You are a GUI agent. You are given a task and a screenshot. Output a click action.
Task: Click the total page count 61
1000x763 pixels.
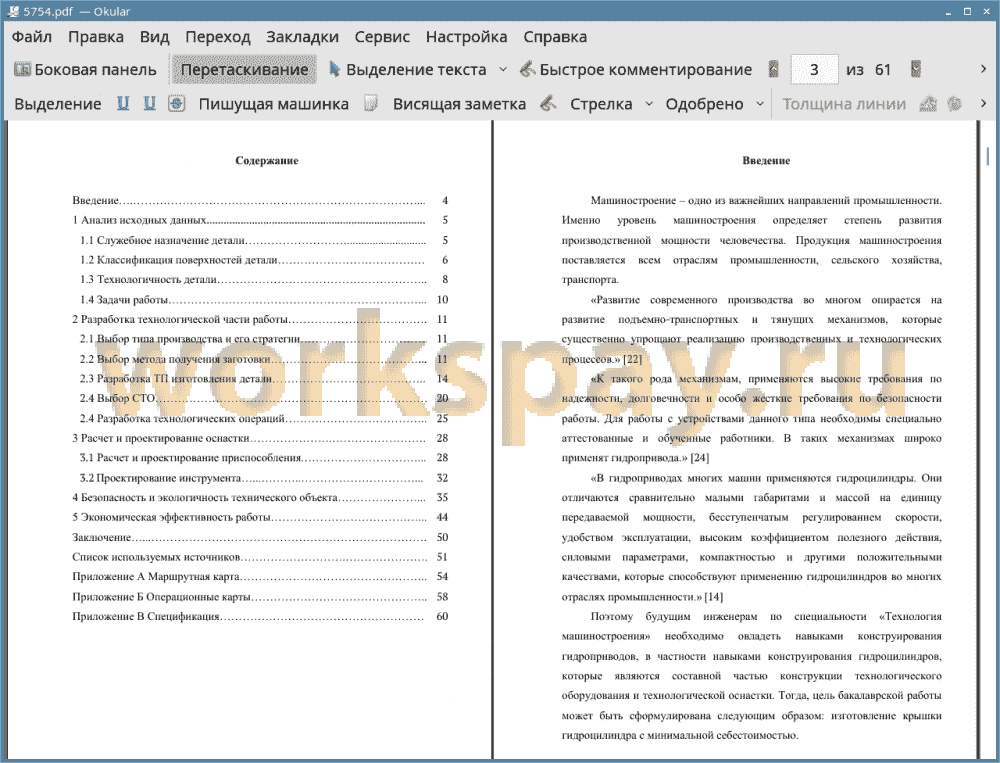[883, 70]
